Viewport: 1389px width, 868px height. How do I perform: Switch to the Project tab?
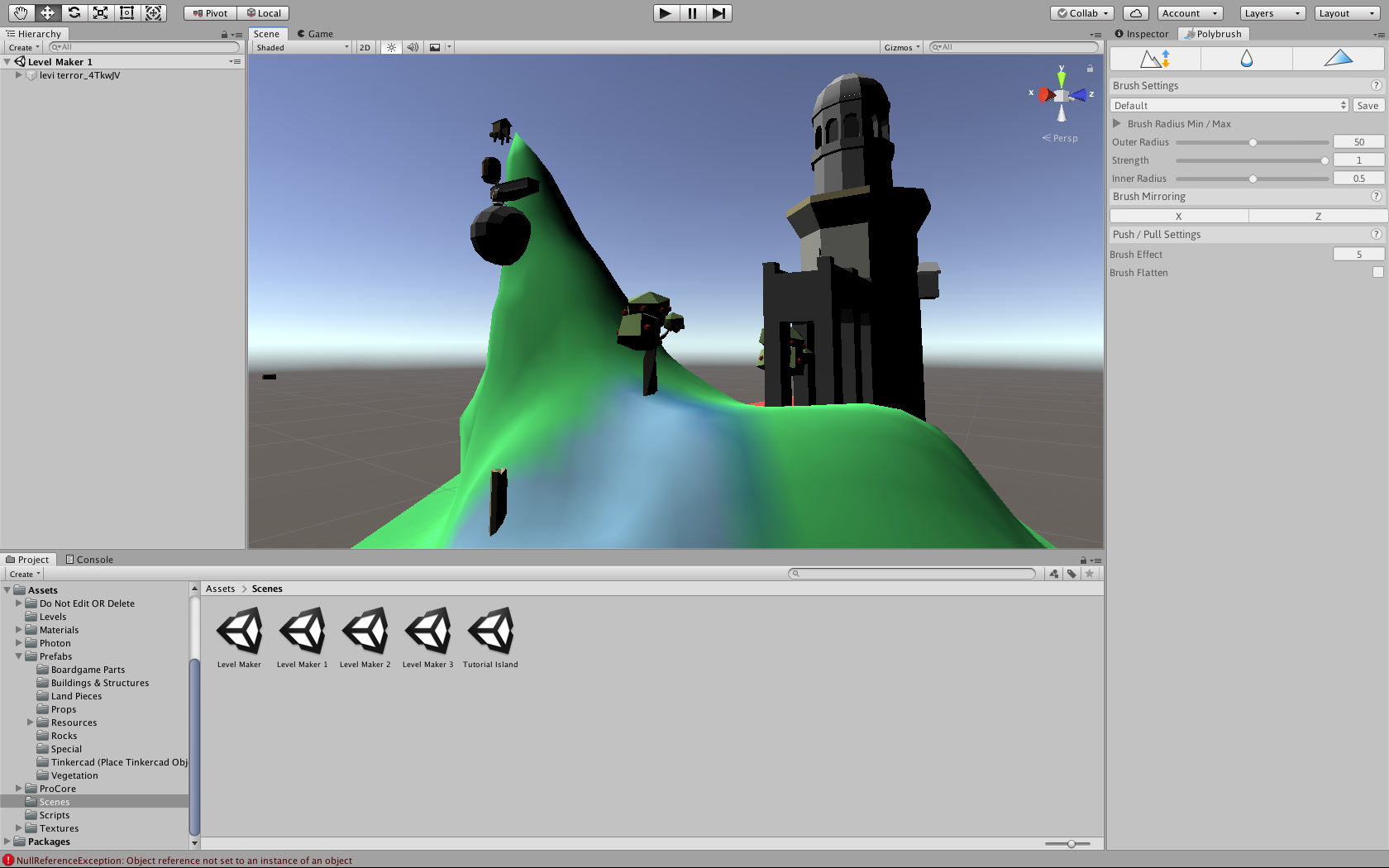[27, 560]
